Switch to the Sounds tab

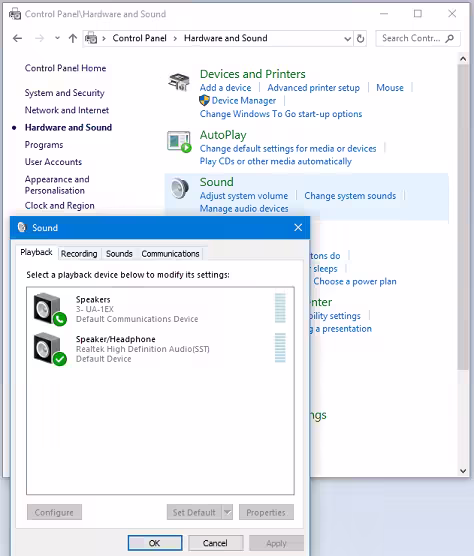tap(119, 254)
